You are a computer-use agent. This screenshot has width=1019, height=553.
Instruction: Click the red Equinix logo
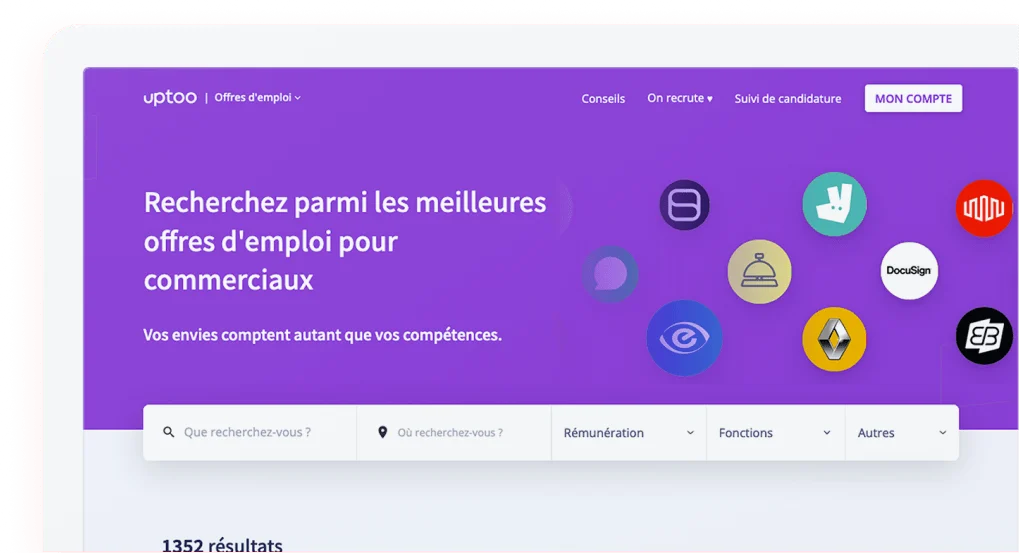pos(984,208)
